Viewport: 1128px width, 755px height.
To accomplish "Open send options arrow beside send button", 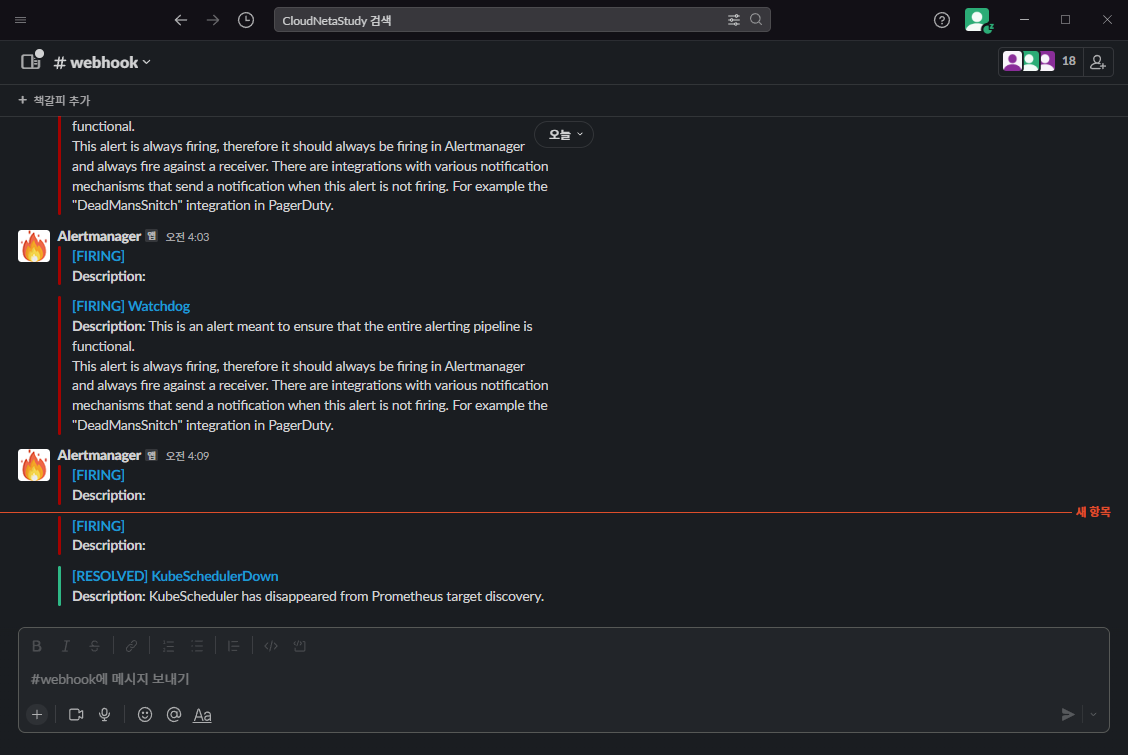I will (1093, 714).
